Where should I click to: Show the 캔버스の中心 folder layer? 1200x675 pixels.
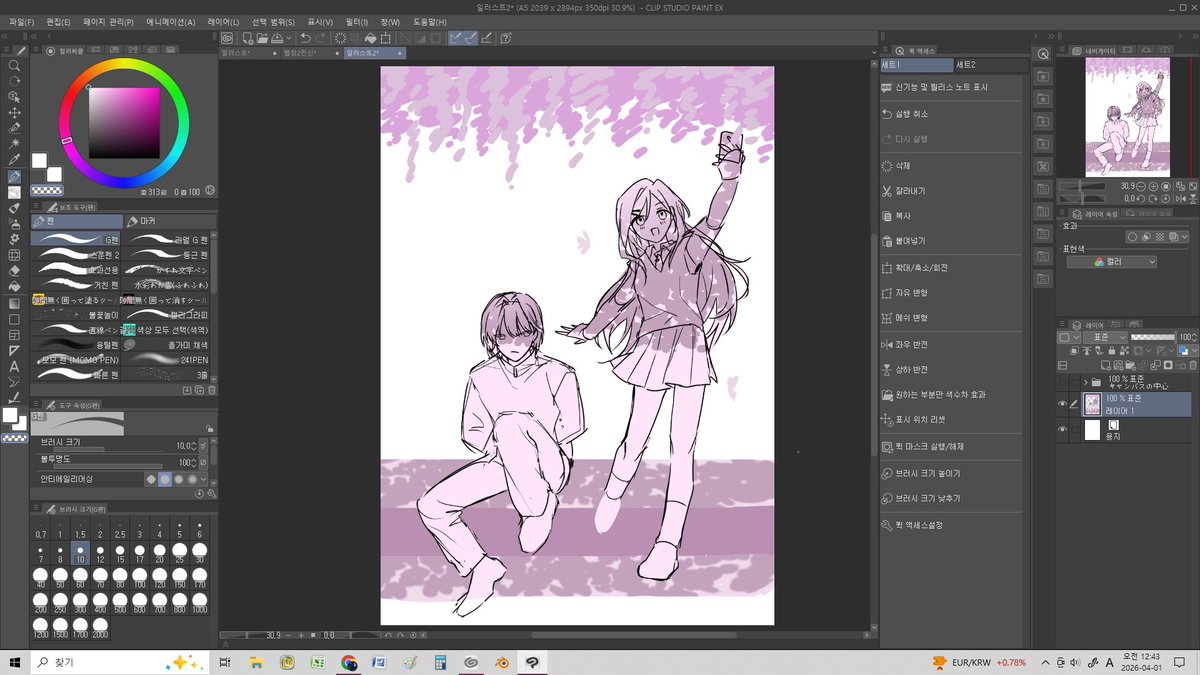pyautogui.click(x=1063, y=382)
